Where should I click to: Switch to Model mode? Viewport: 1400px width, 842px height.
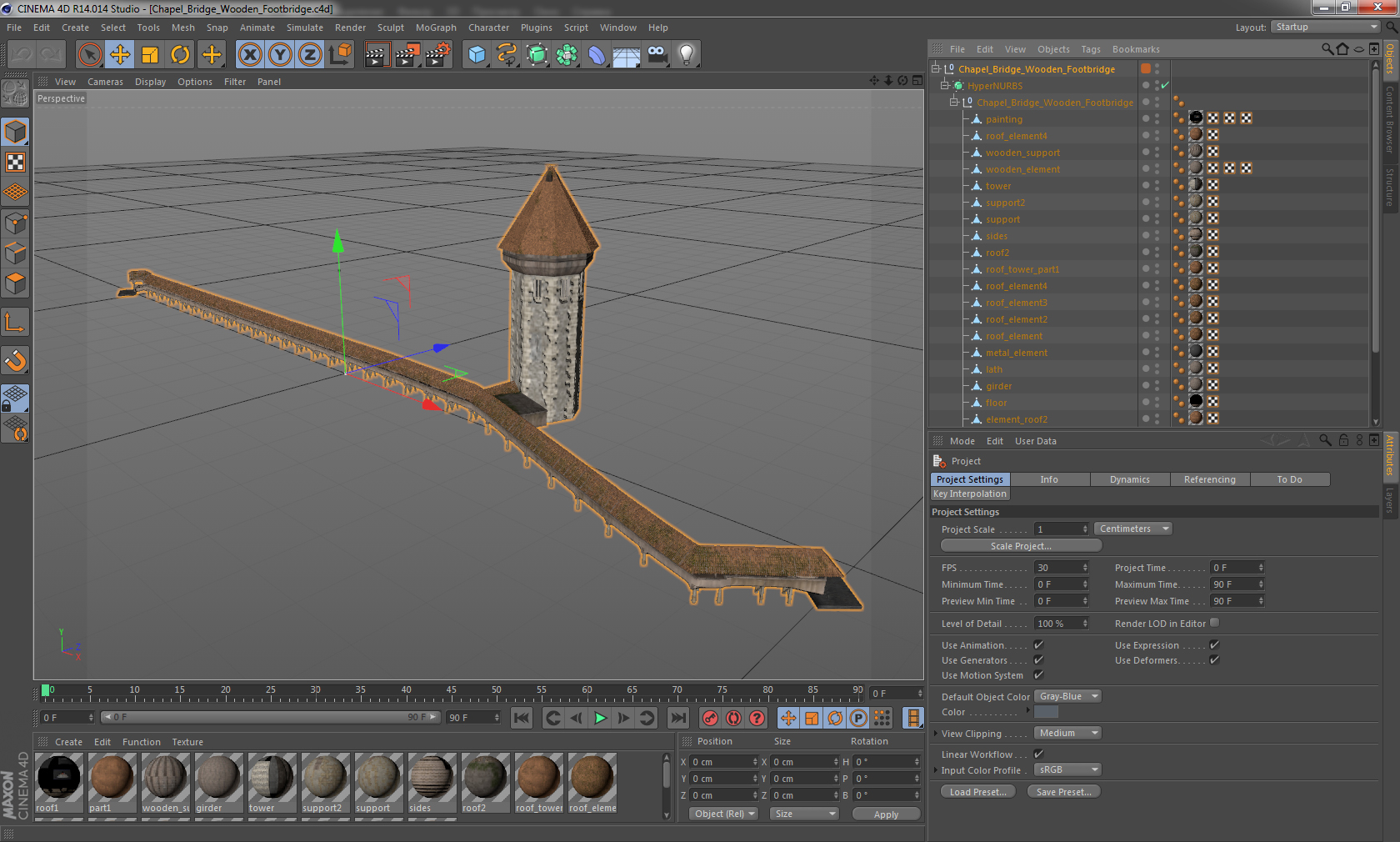pos(16,132)
